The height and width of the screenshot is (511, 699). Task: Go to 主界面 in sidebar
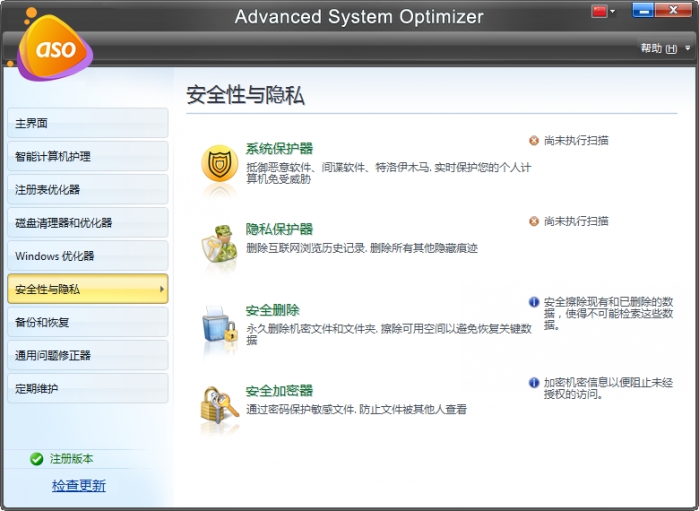[88, 123]
